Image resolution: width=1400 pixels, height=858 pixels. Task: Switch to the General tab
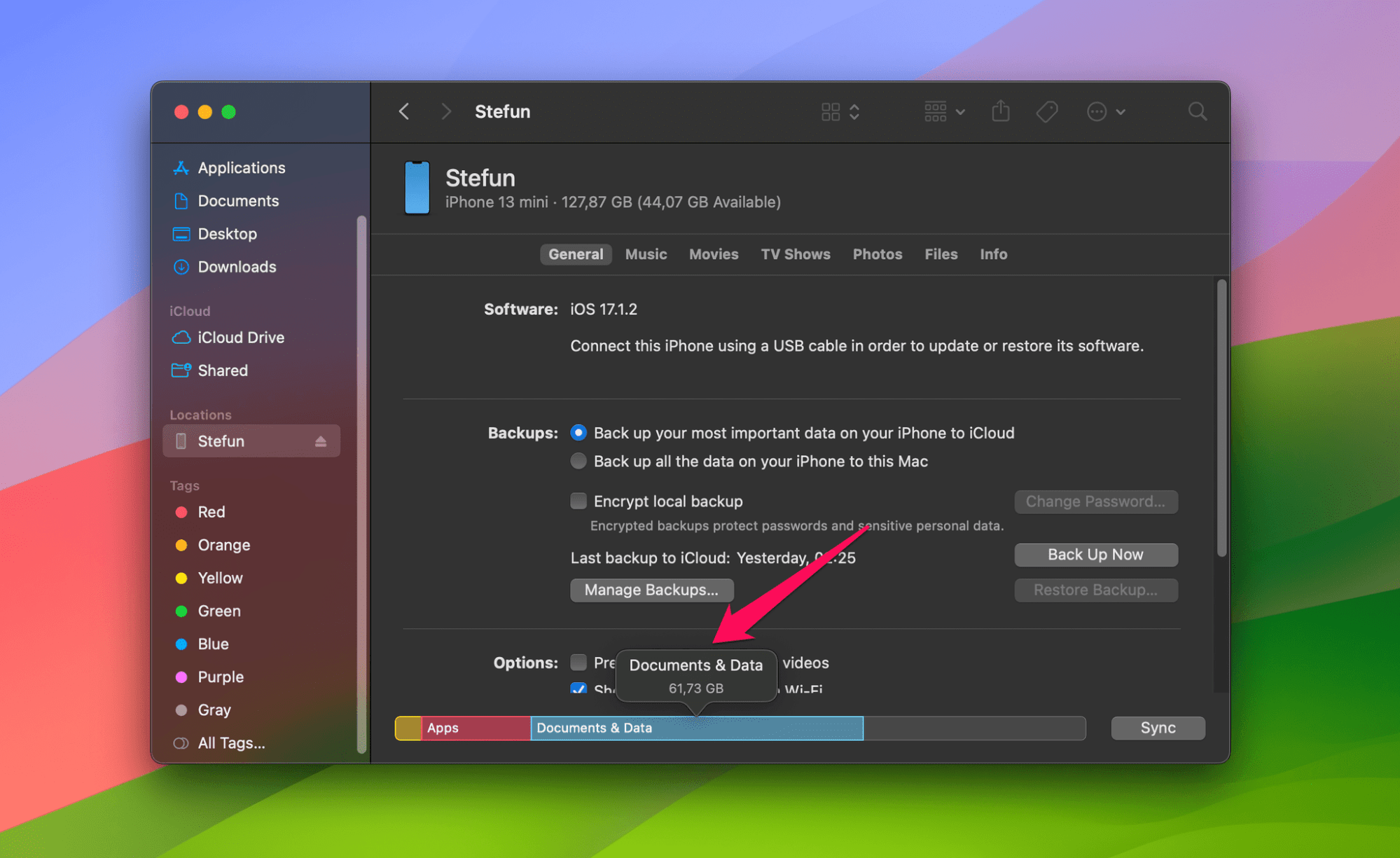click(576, 254)
